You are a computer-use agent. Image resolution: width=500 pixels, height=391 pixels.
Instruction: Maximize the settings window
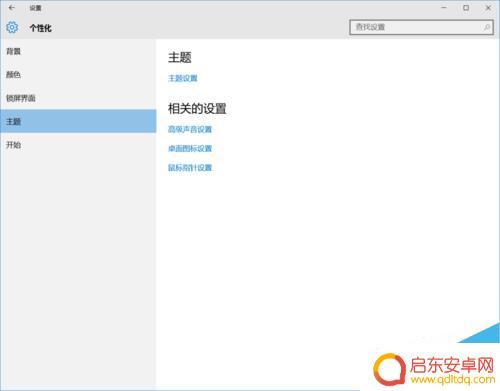[x=466, y=8]
